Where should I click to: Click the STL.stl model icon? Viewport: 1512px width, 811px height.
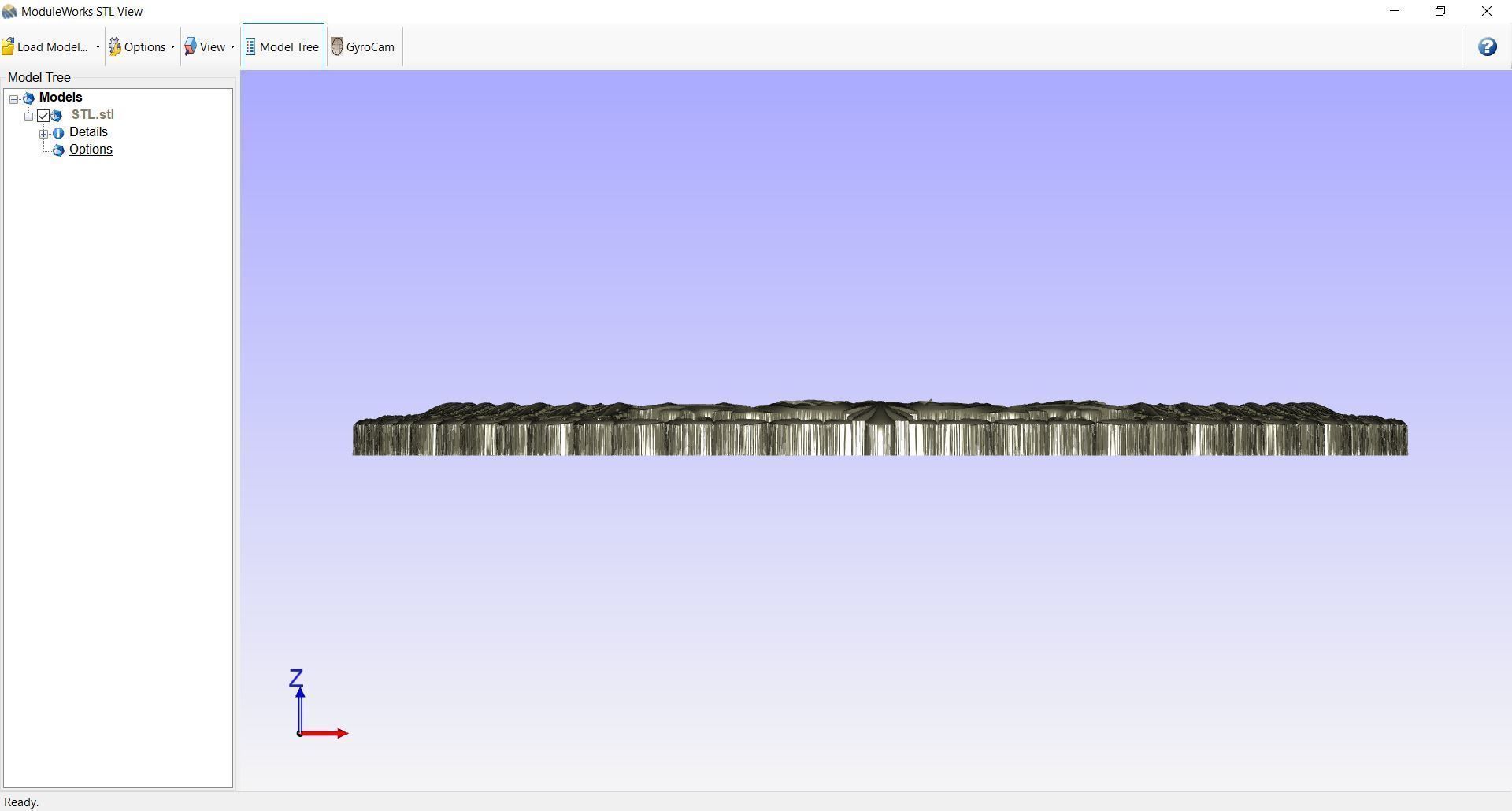57,116
